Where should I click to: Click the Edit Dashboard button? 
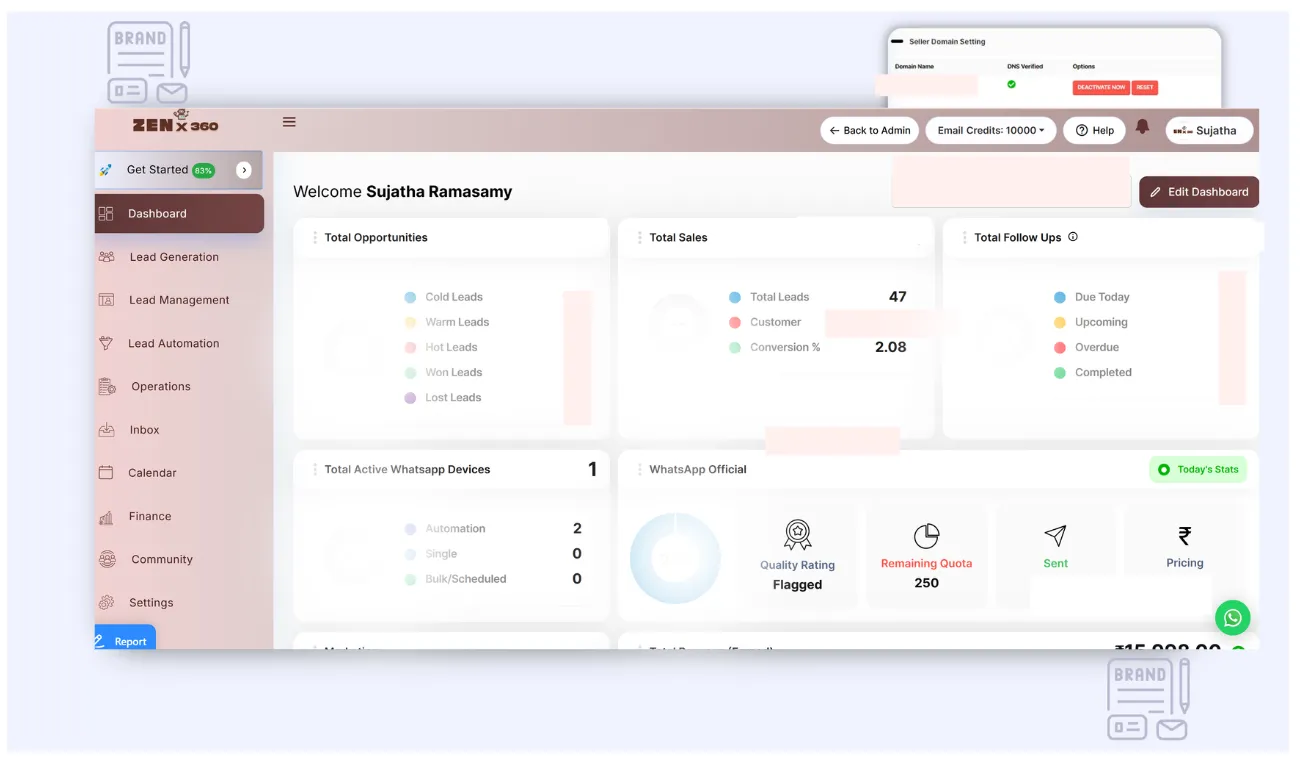[x=1198, y=192]
